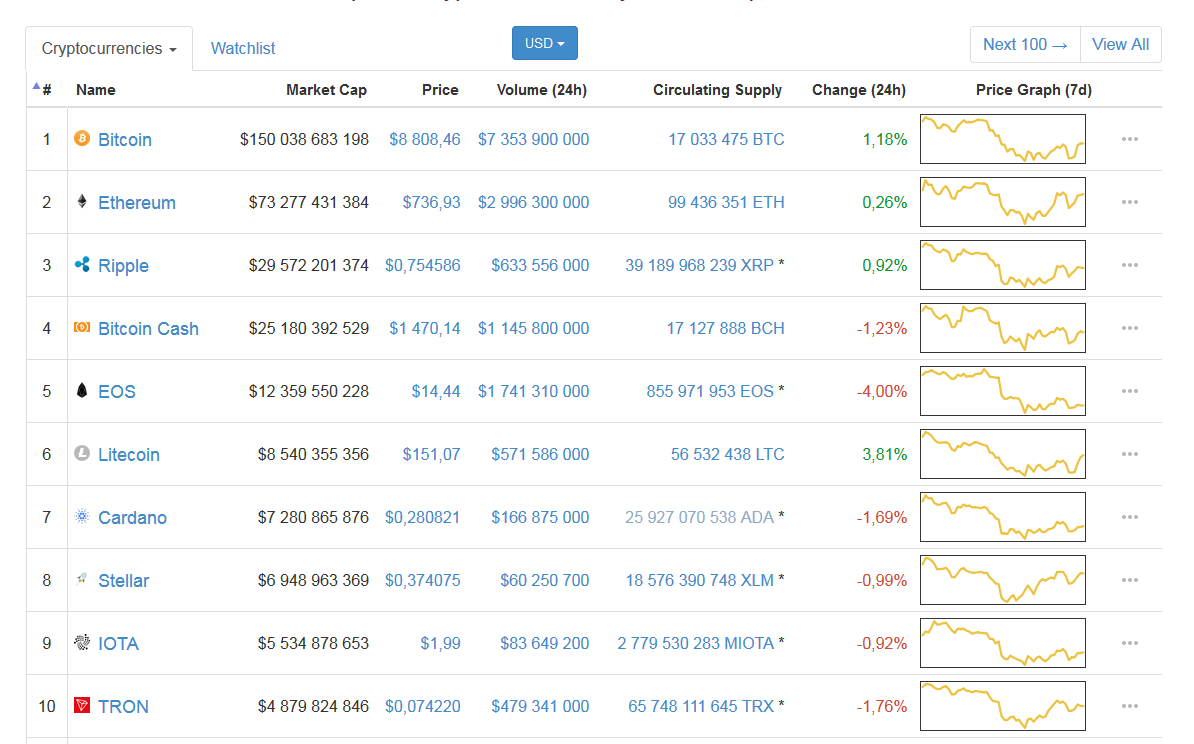Click TRON volume $479 341 000
The image size is (1194, 744).
pos(540,706)
